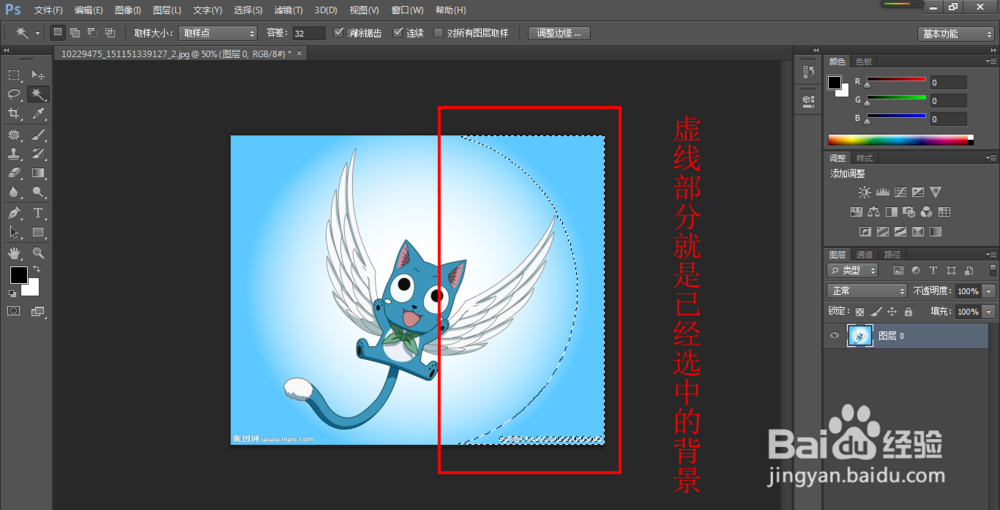1000x510 pixels.
Task: Select the Crop tool
Action: (x=14, y=113)
